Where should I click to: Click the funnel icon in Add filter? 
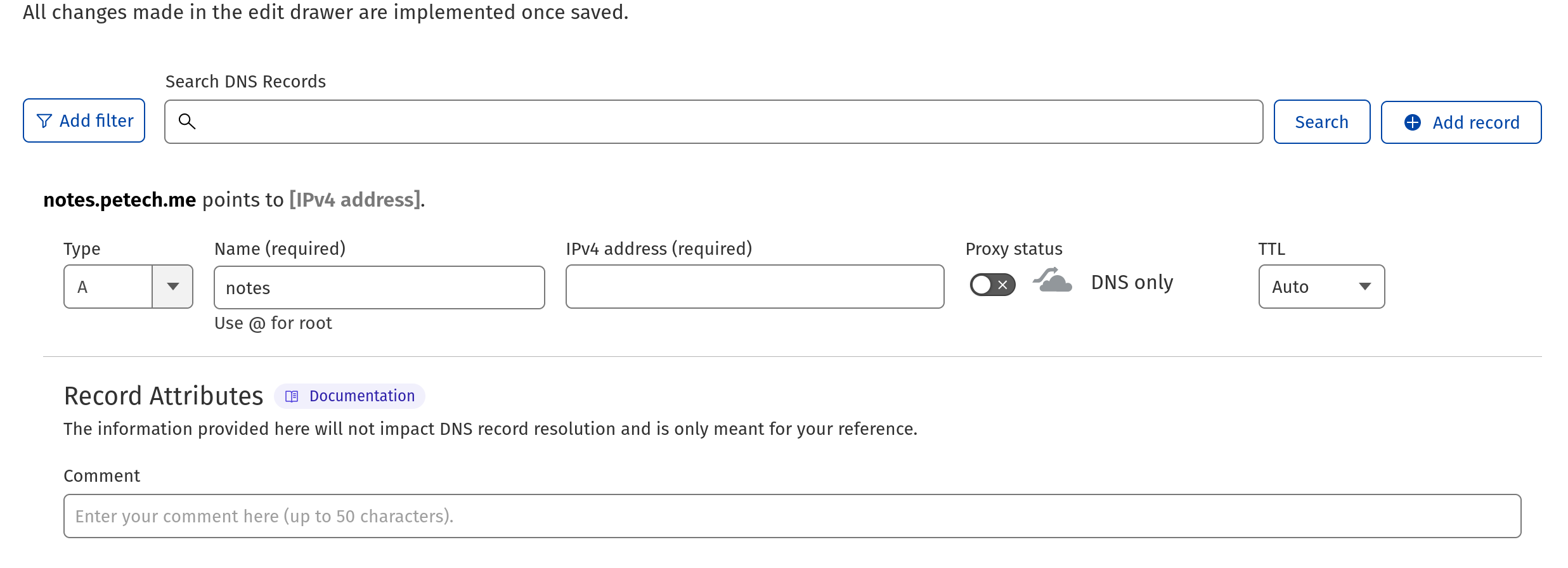click(44, 121)
